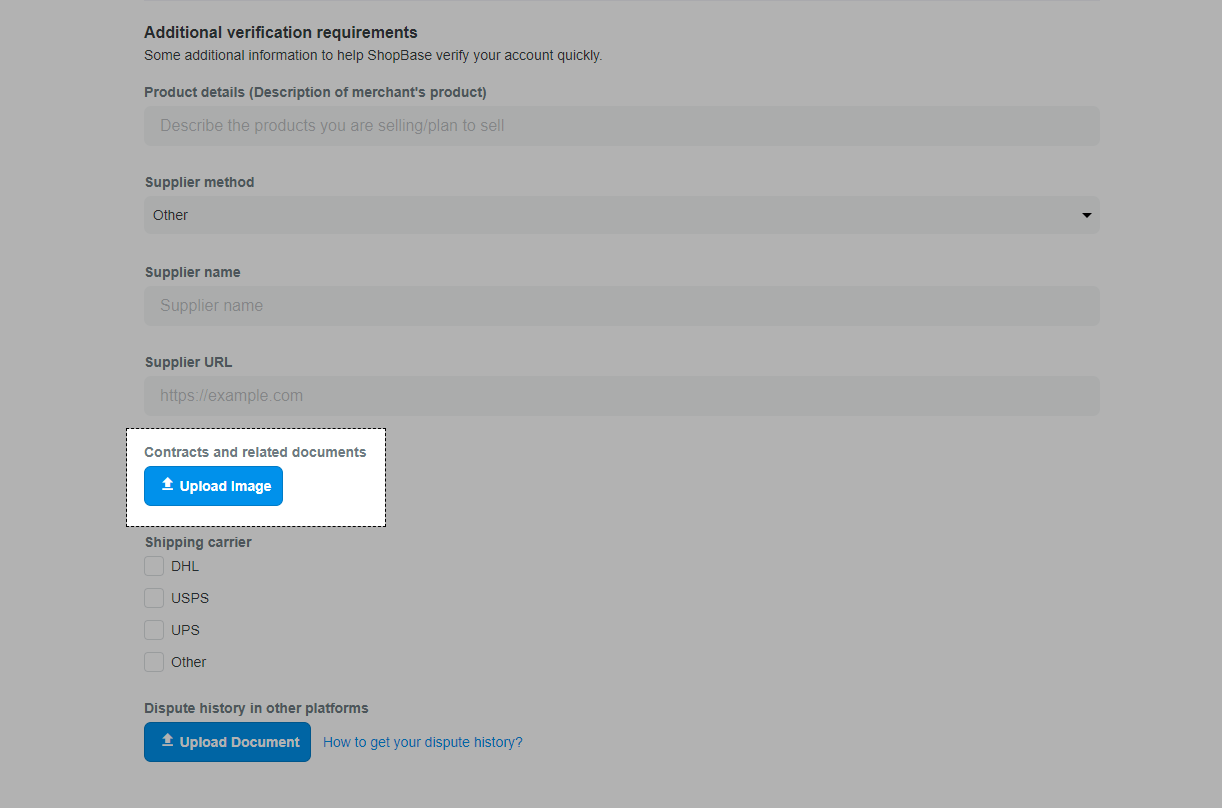Enable the USPS shipping carrier checkbox

[x=154, y=598]
